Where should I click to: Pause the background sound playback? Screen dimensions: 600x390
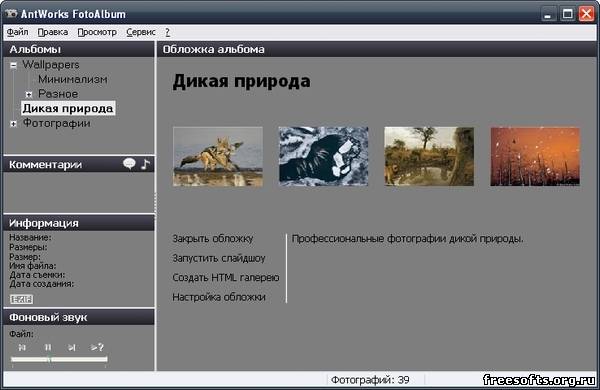(x=48, y=348)
